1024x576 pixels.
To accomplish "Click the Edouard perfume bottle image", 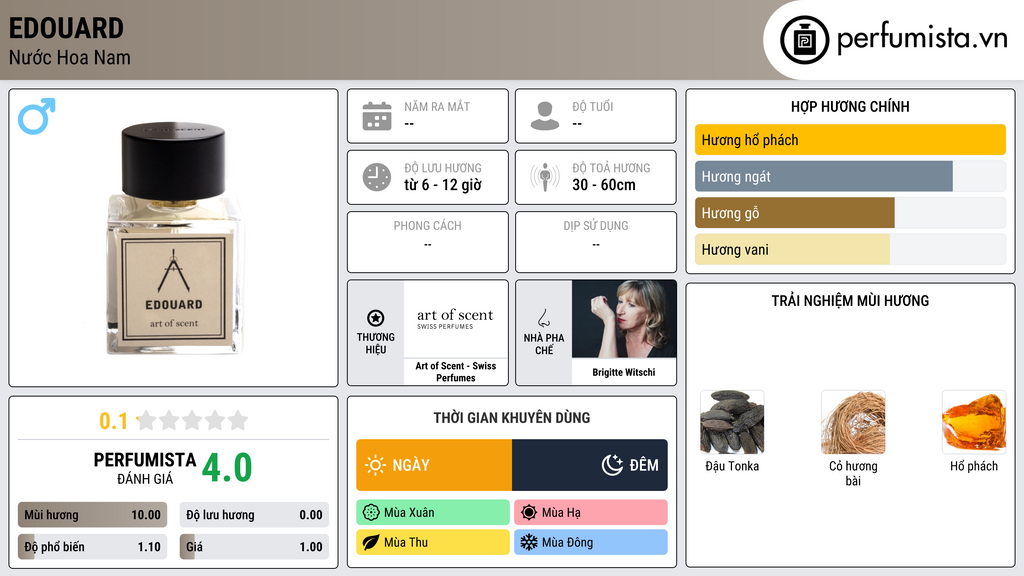I will [x=174, y=238].
